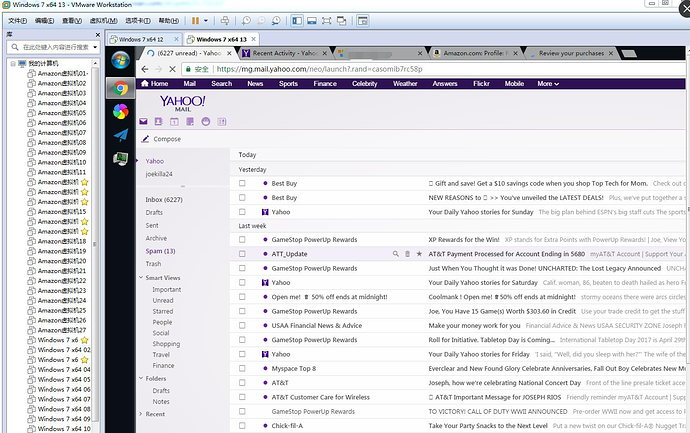Tick the checkbox for Myspace Top 8 email

click(241, 369)
